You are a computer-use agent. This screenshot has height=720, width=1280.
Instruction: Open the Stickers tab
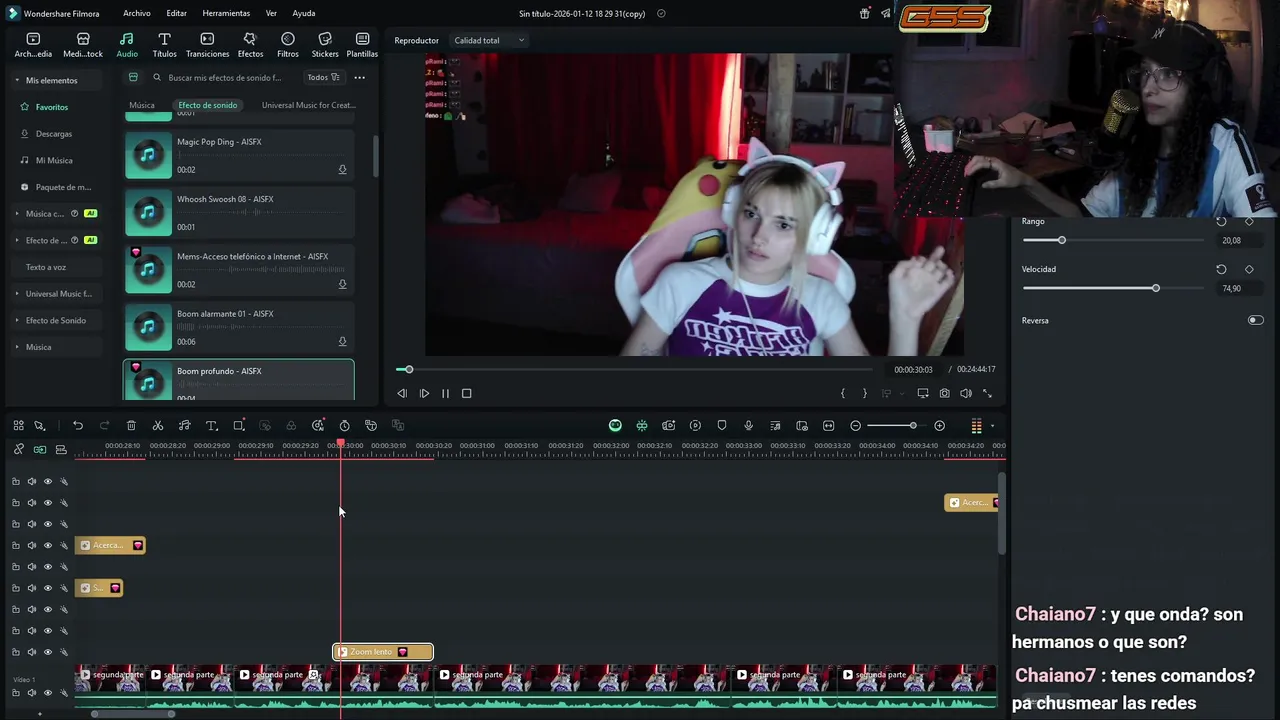[325, 45]
